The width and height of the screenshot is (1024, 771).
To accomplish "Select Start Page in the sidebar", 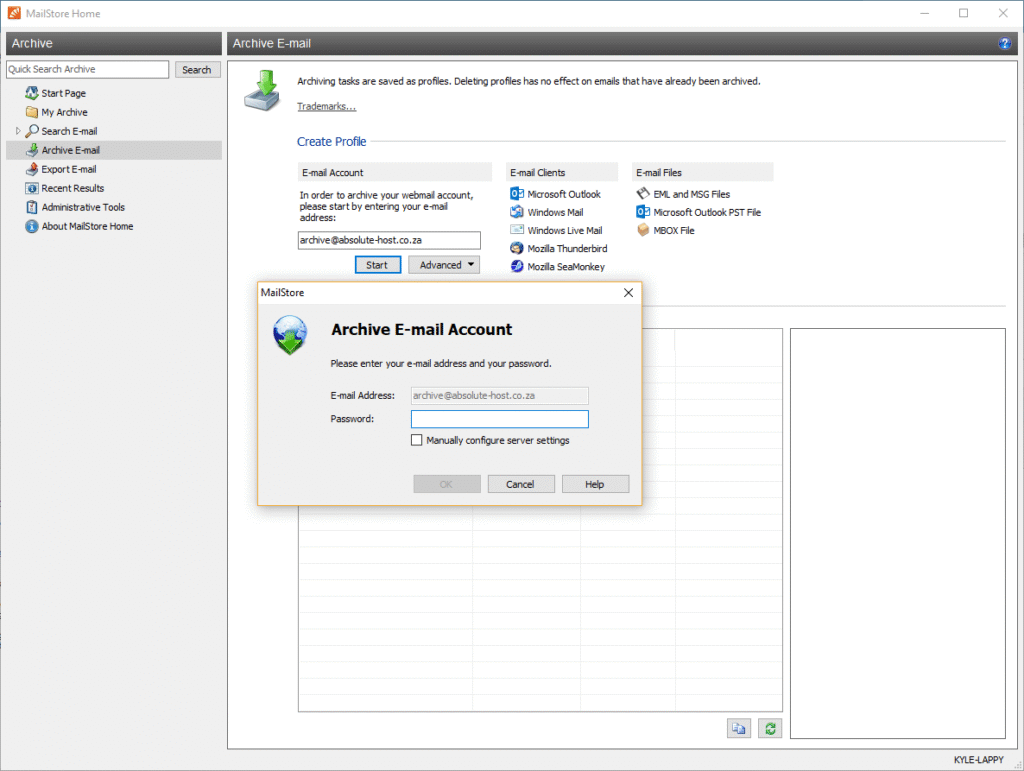I will pyautogui.click(x=63, y=93).
